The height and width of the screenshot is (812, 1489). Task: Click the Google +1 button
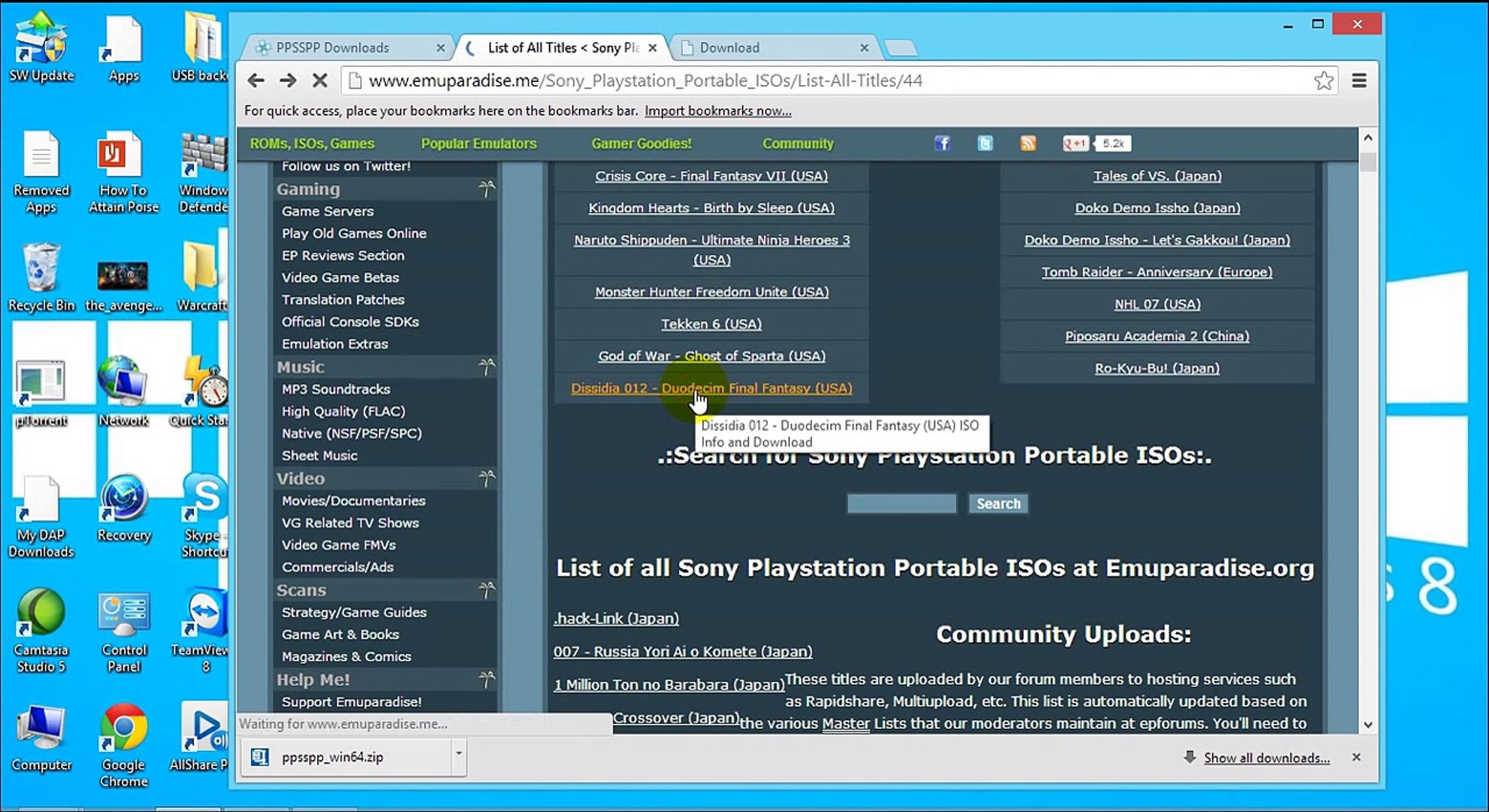click(x=1075, y=144)
